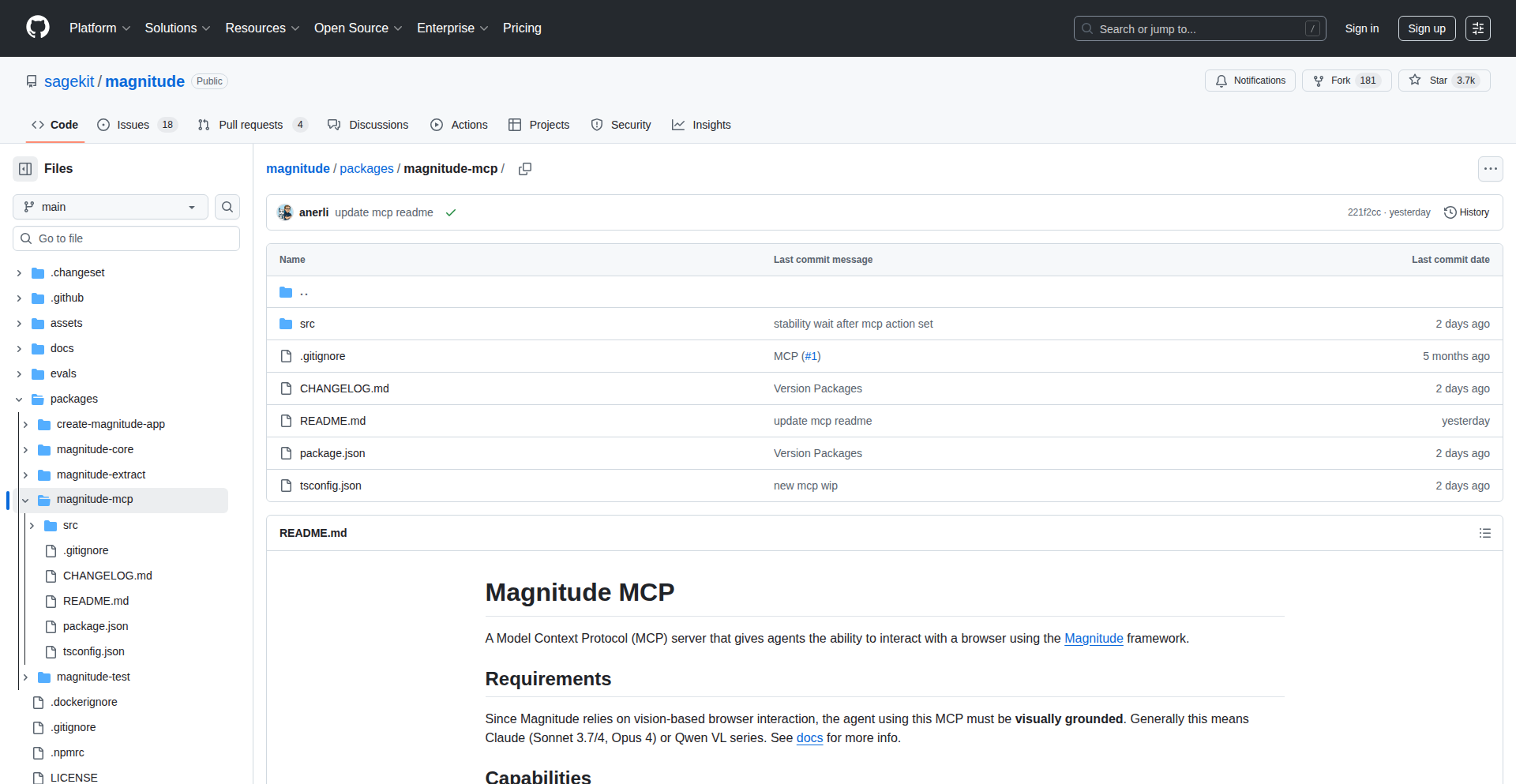1516x784 pixels.
Task: Click the LICENSE file icon in sidebar
Action: pyautogui.click(x=38, y=778)
